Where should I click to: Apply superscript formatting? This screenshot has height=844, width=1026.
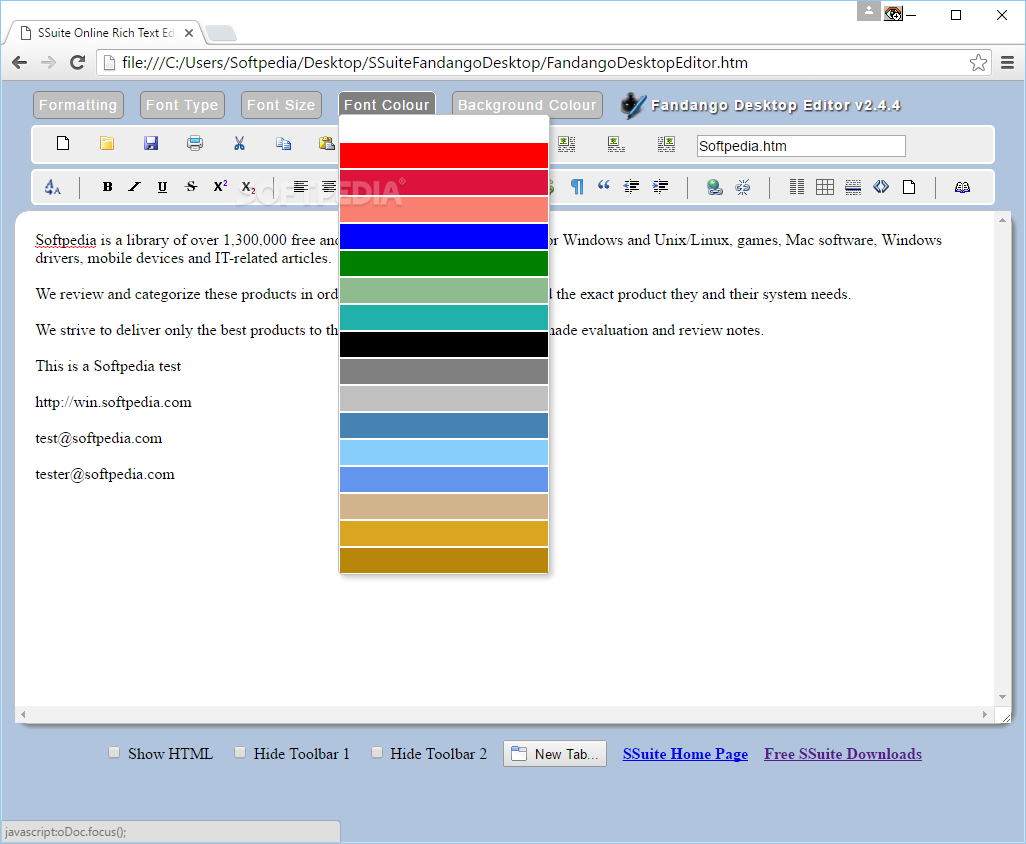(221, 186)
